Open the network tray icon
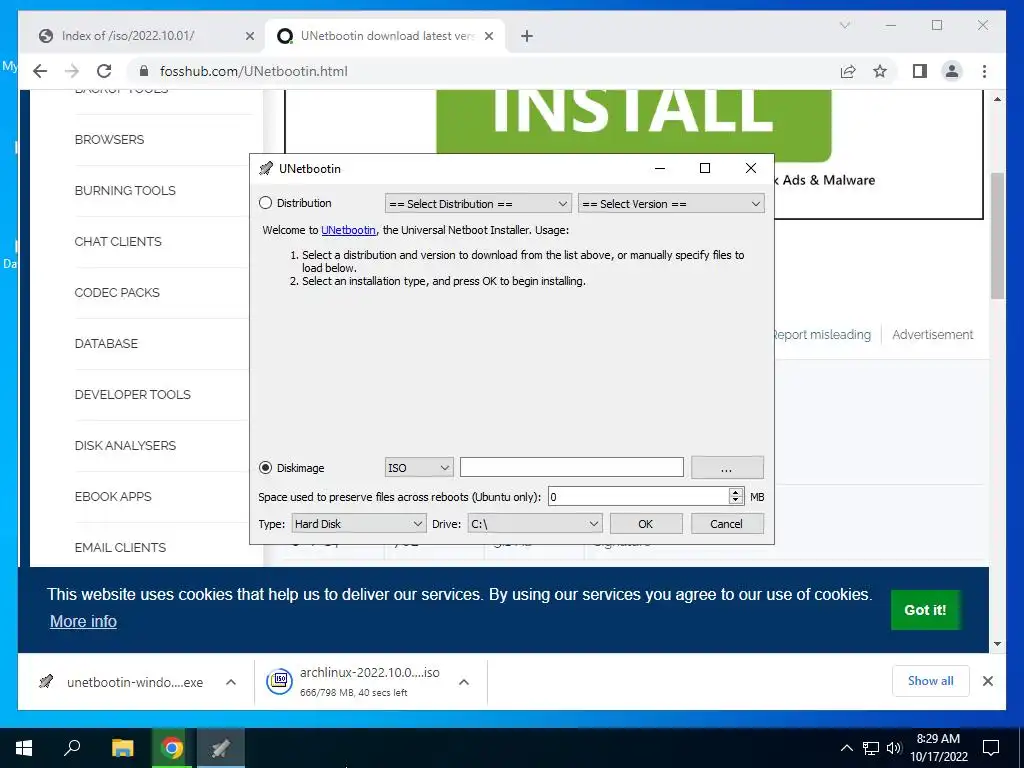Viewport: 1024px width, 768px height. [x=871, y=748]
